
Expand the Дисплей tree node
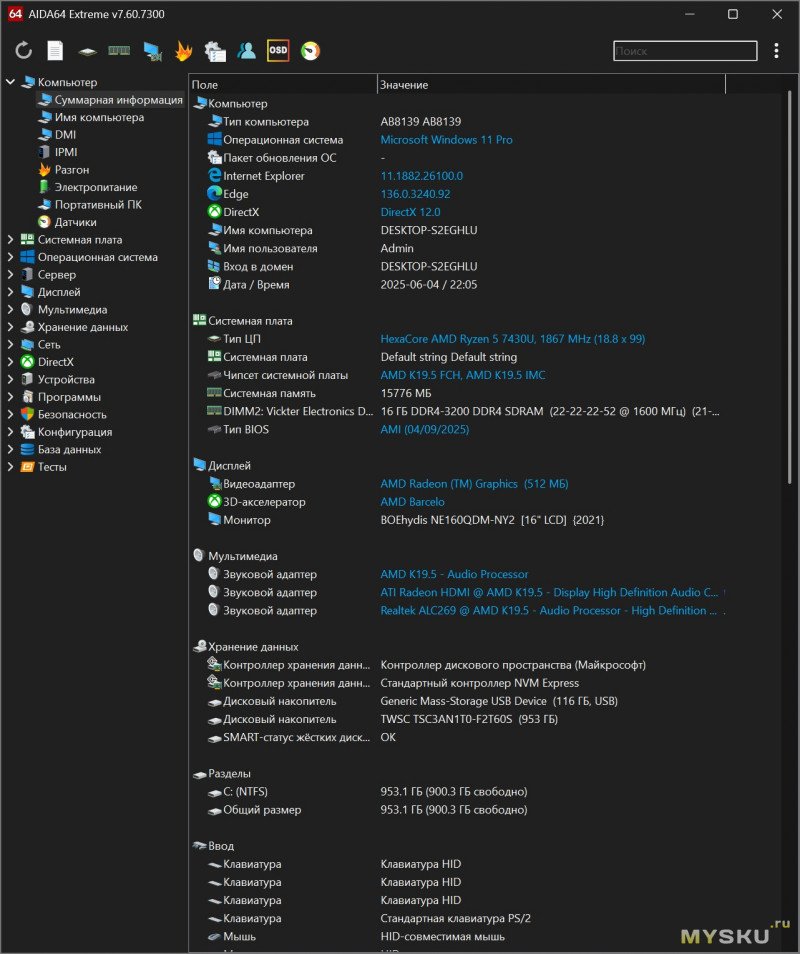10,292
